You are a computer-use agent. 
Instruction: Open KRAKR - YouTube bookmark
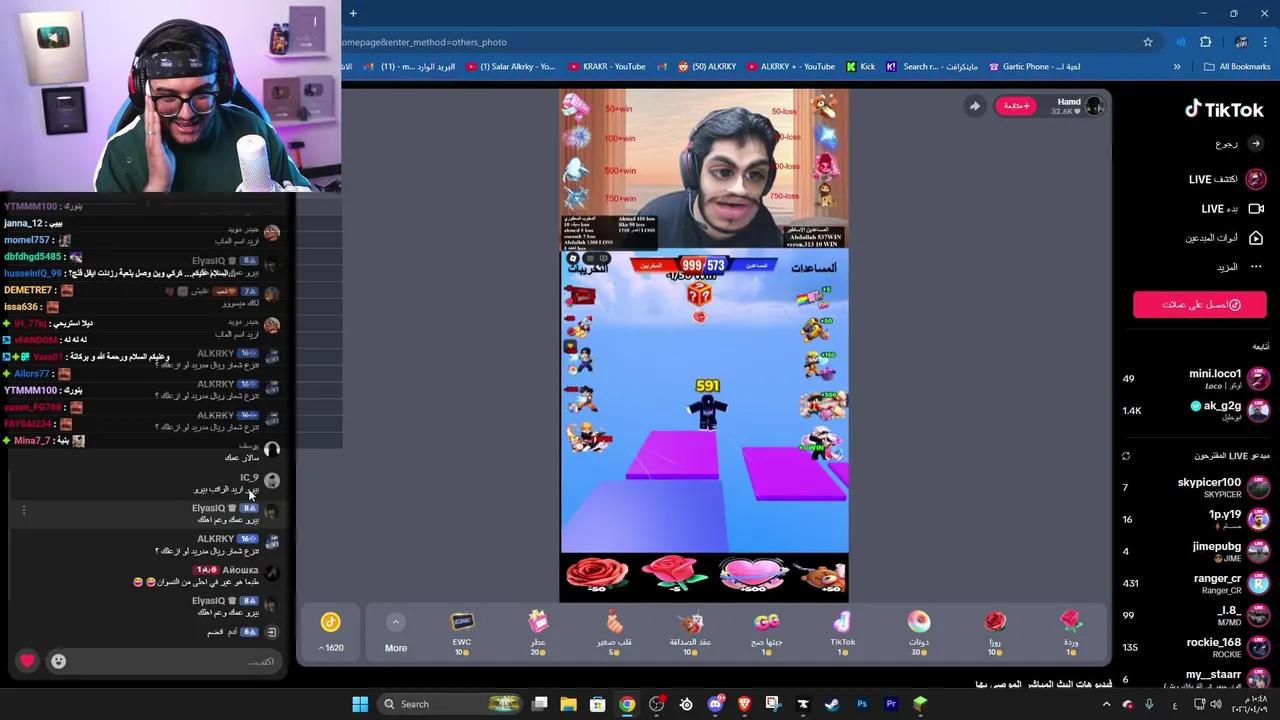pyautogui.click(x=607, y=66)
